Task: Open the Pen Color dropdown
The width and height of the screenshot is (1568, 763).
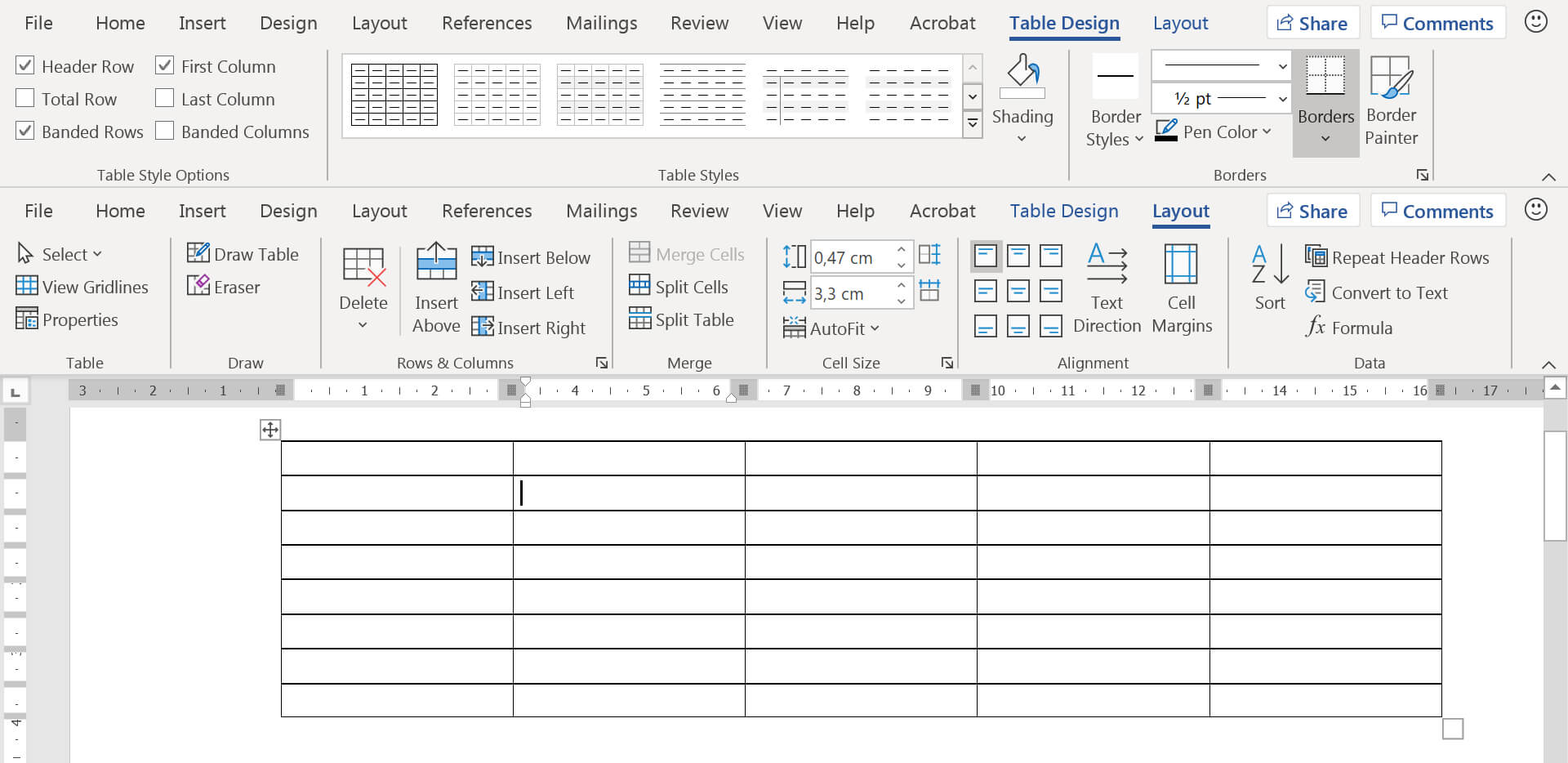Action: [x=1214, y=132]
